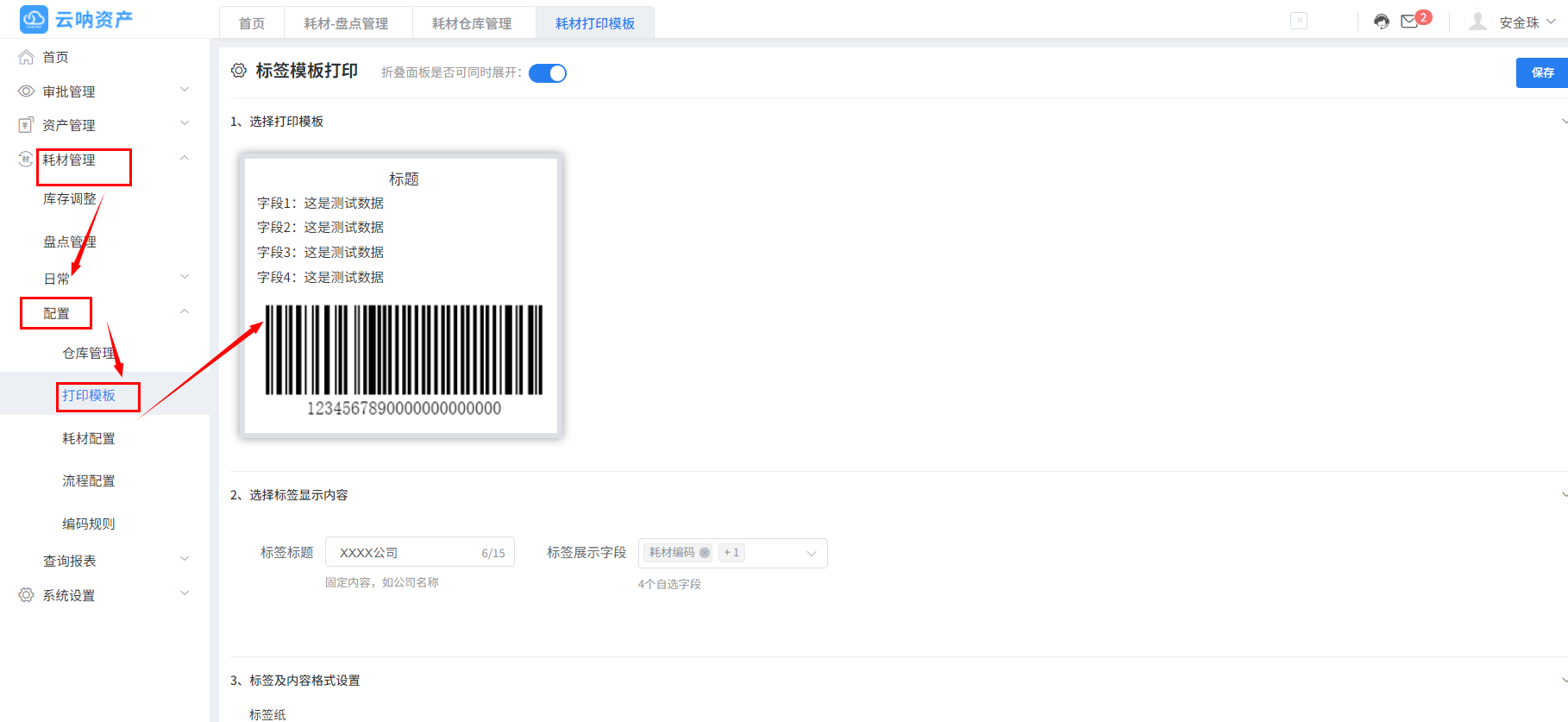This screenshot has width=1568, height=722.
Task: Expand the 查询报表 menu chevron
Action: [x=185, y=559]
